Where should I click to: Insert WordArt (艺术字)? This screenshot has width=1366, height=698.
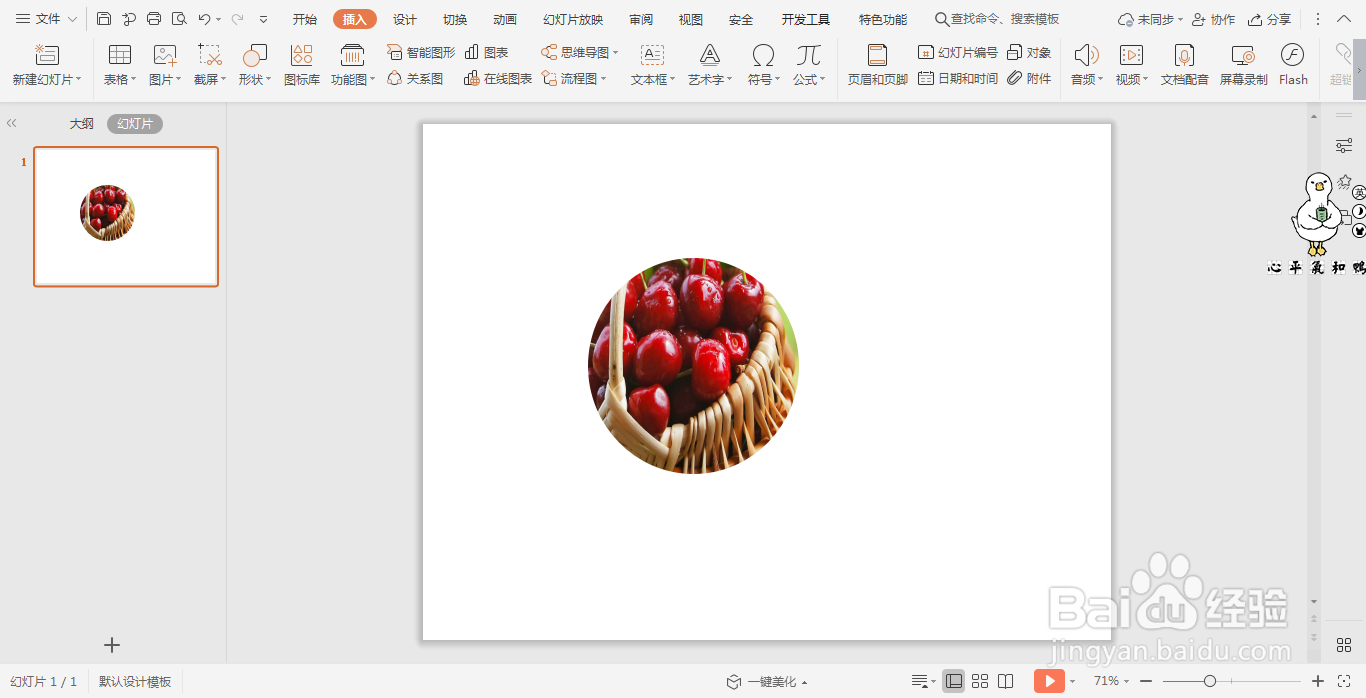click(x=710, y=64)
